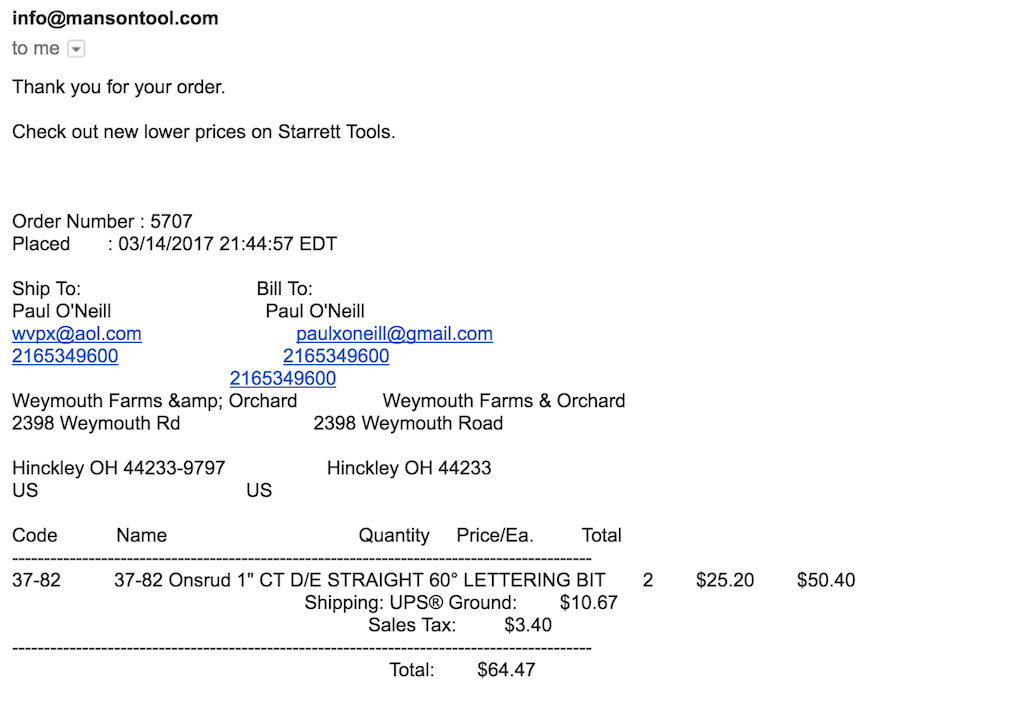This screenshot has height=716, width=1024.
Task: Click the phone link directly under wvpx@aol.com
Action: 65,356
